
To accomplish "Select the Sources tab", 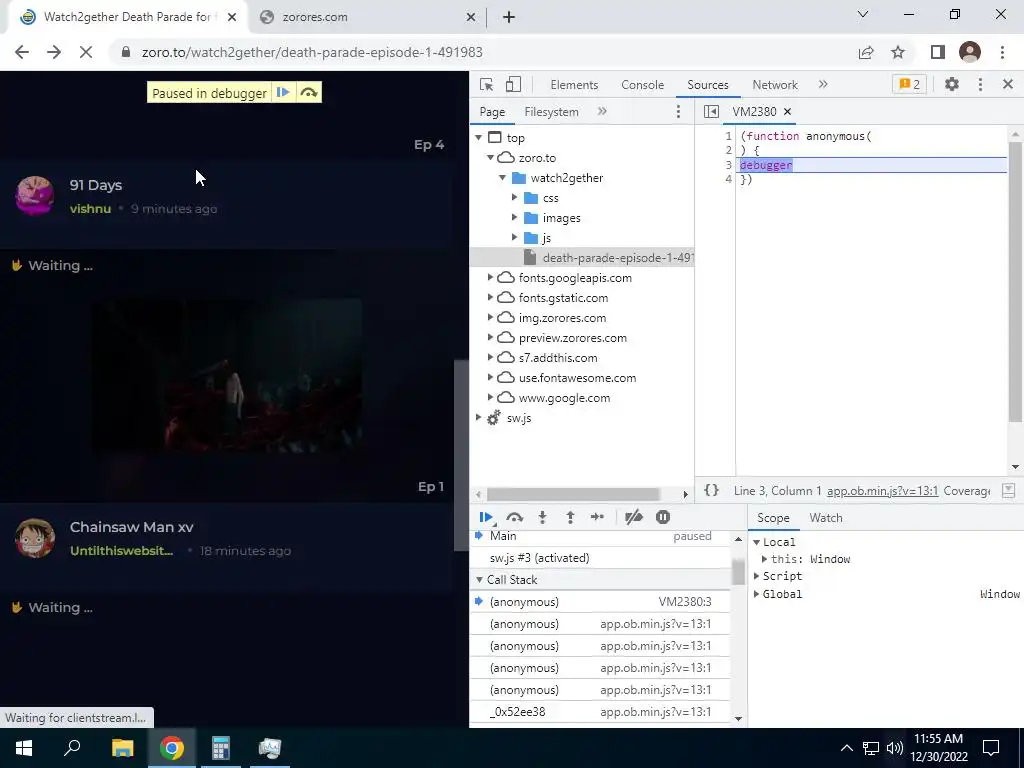I will pos(707,84).
